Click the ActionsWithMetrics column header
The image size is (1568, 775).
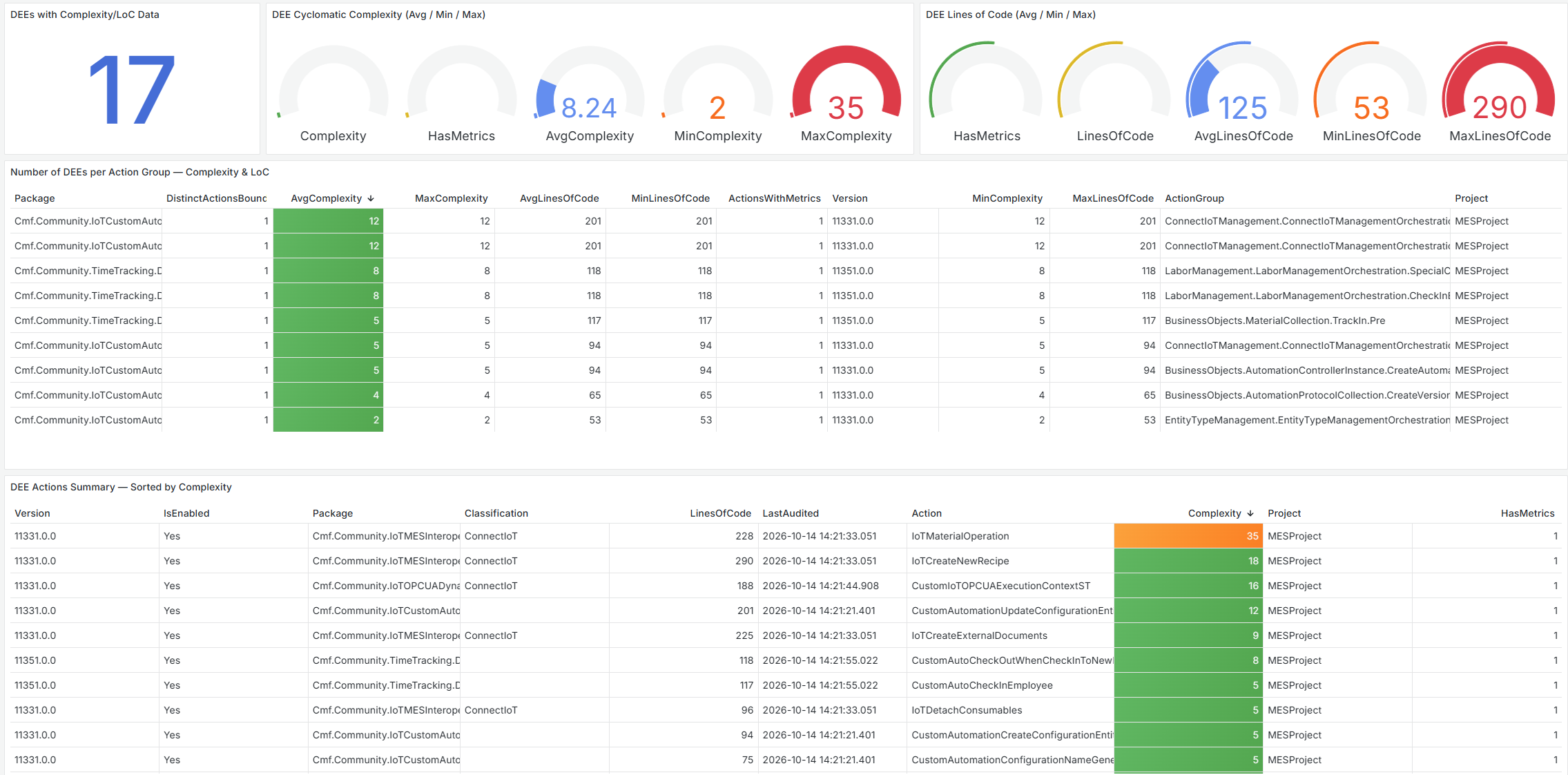(x=774, y=198)
